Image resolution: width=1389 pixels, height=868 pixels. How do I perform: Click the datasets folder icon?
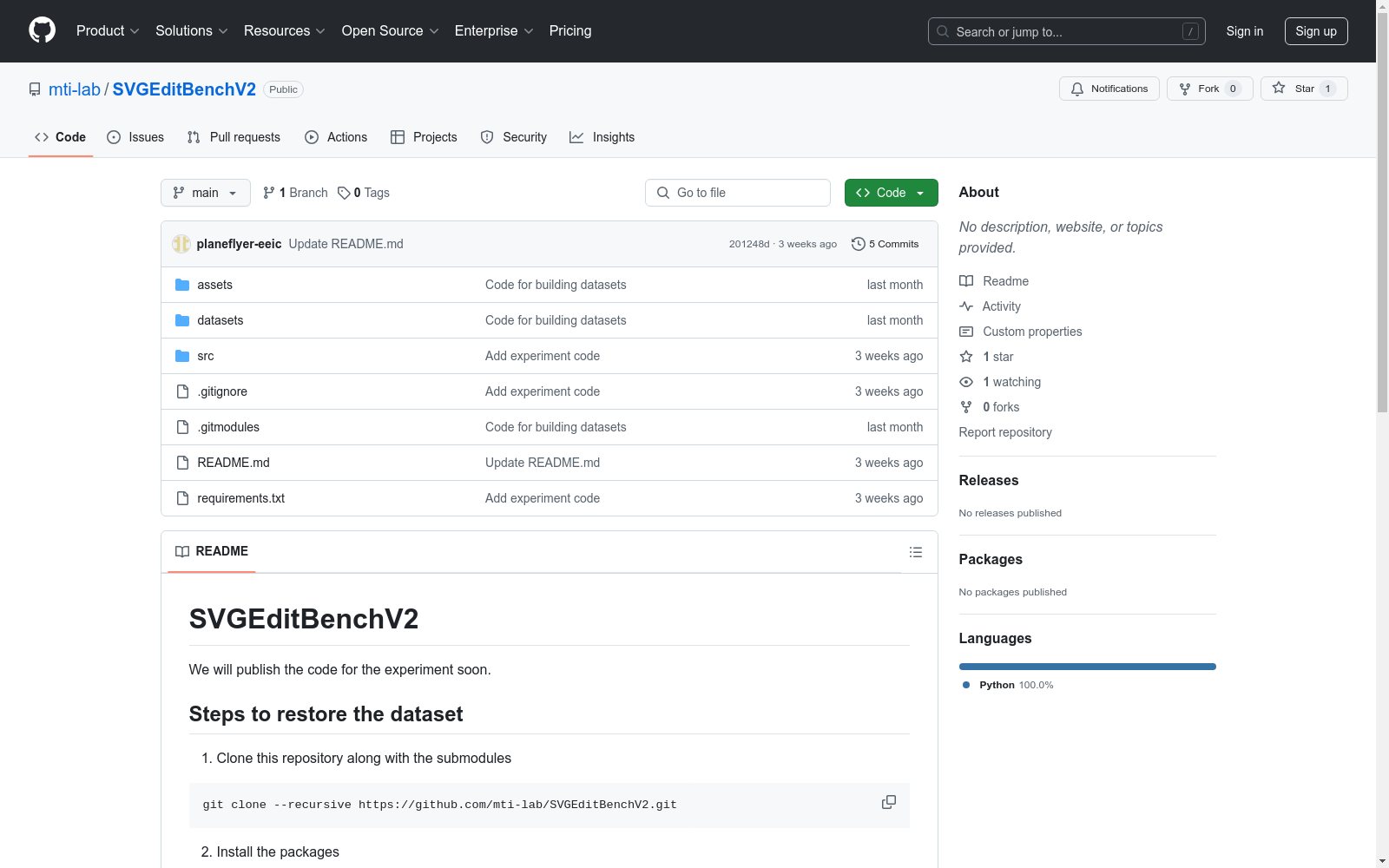pyautogui.click(x=182, y=320)
